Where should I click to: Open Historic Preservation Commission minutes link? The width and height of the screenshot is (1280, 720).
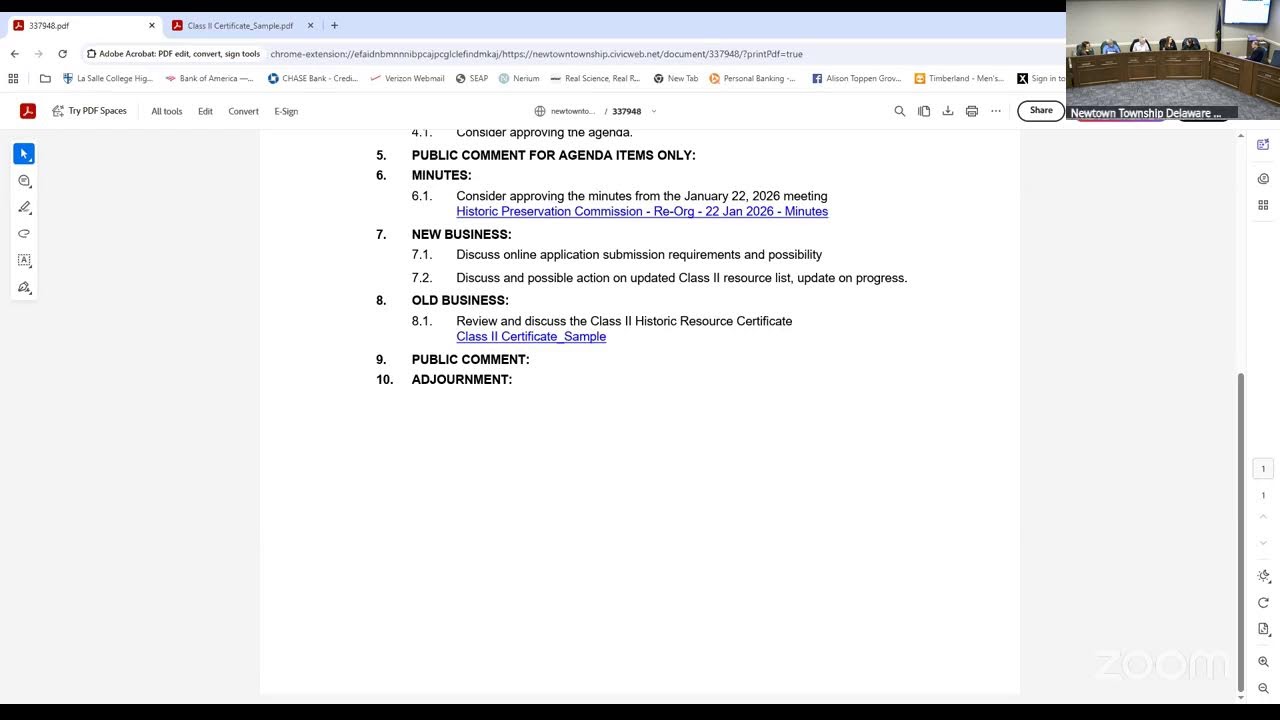642,212
